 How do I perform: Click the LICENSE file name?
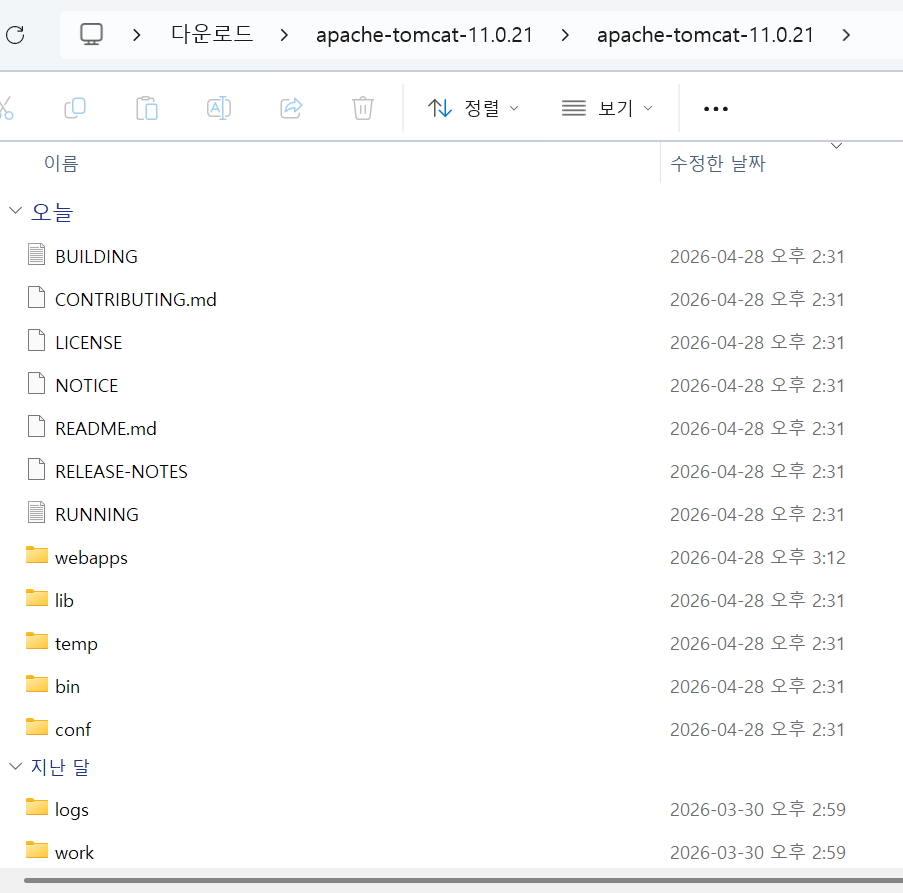click(x=89, y=343)
